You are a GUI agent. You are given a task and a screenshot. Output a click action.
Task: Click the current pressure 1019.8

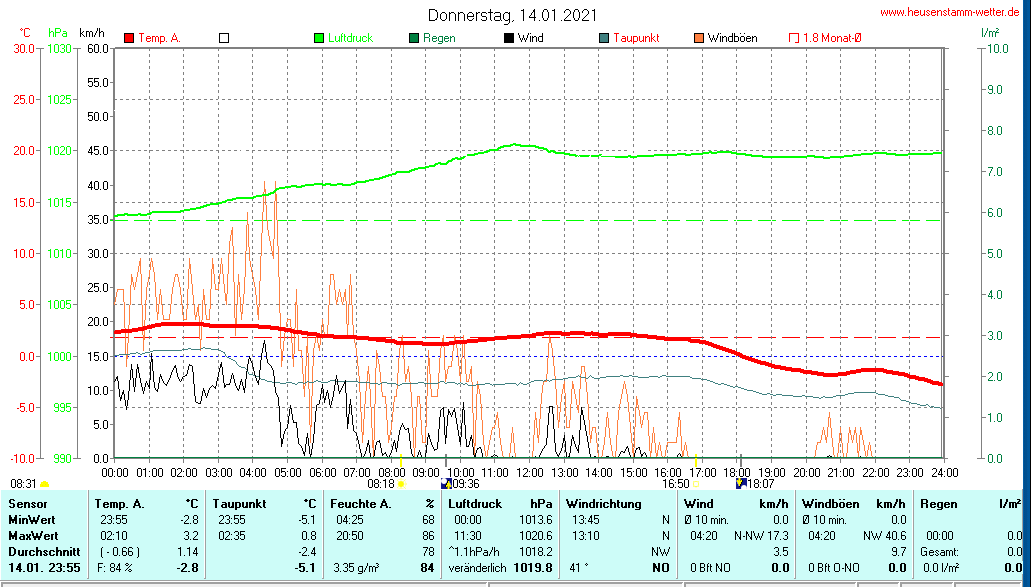click(x=535, y=567)
